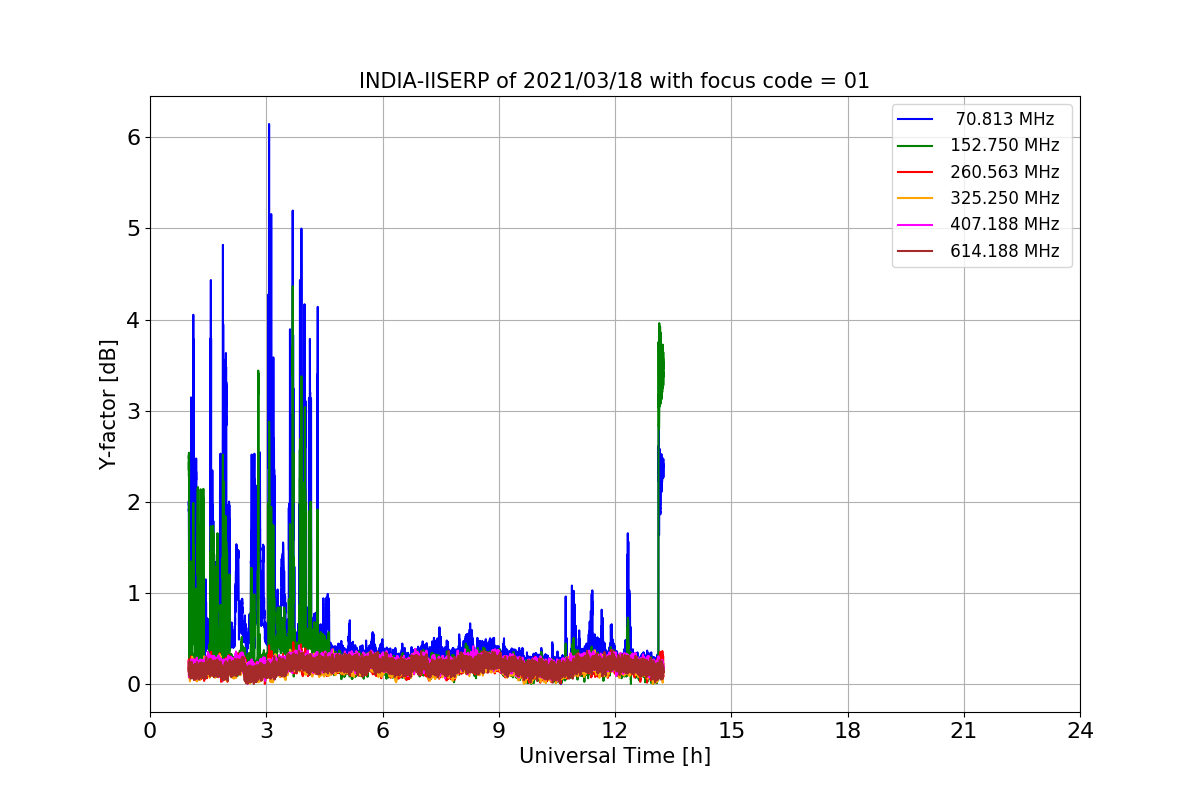This screenshot has width=1200, height=800.
Task: Click x-axis tick label 0
Action: [150, 730]
